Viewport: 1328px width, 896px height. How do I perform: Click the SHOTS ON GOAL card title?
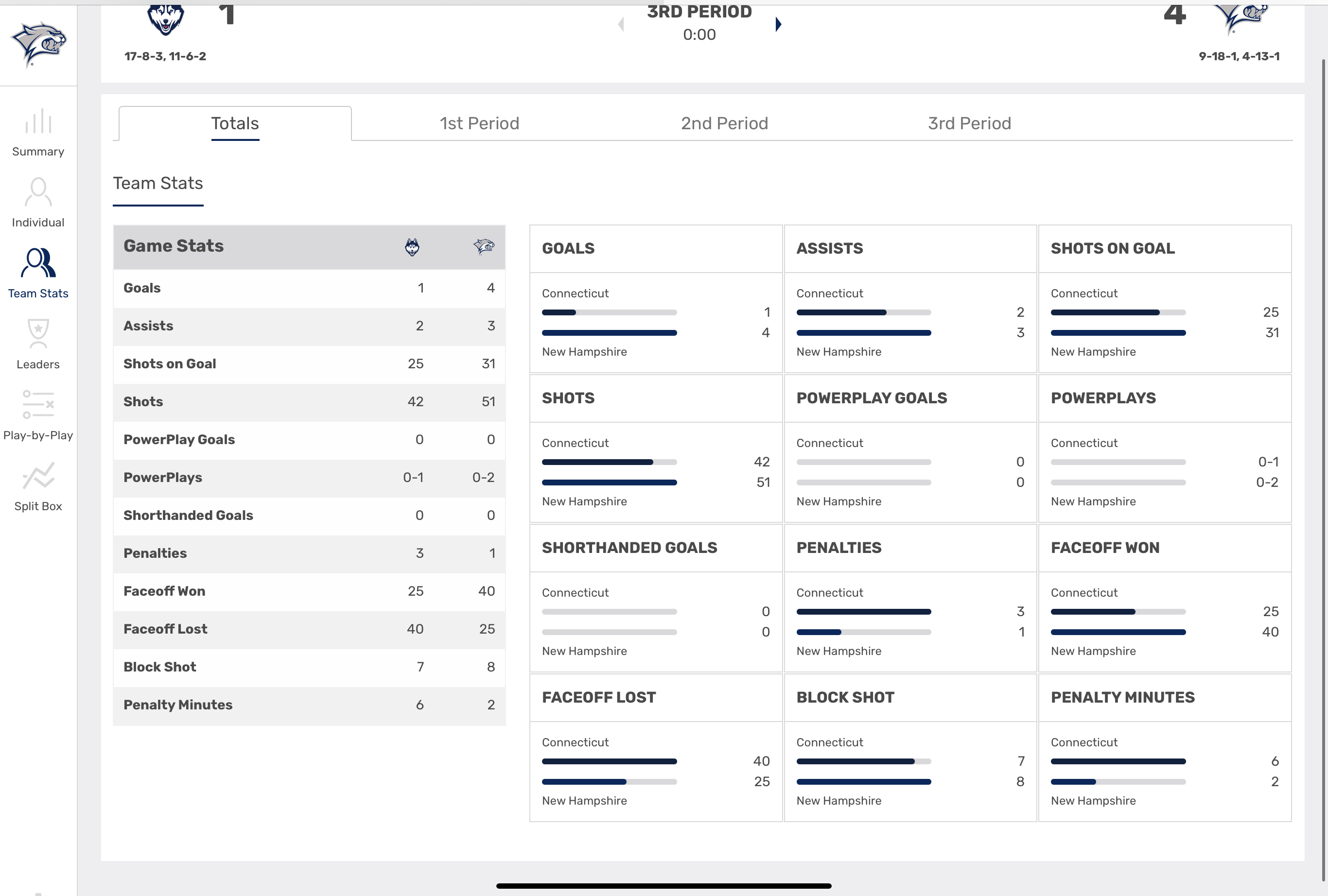pos(1113,248)
